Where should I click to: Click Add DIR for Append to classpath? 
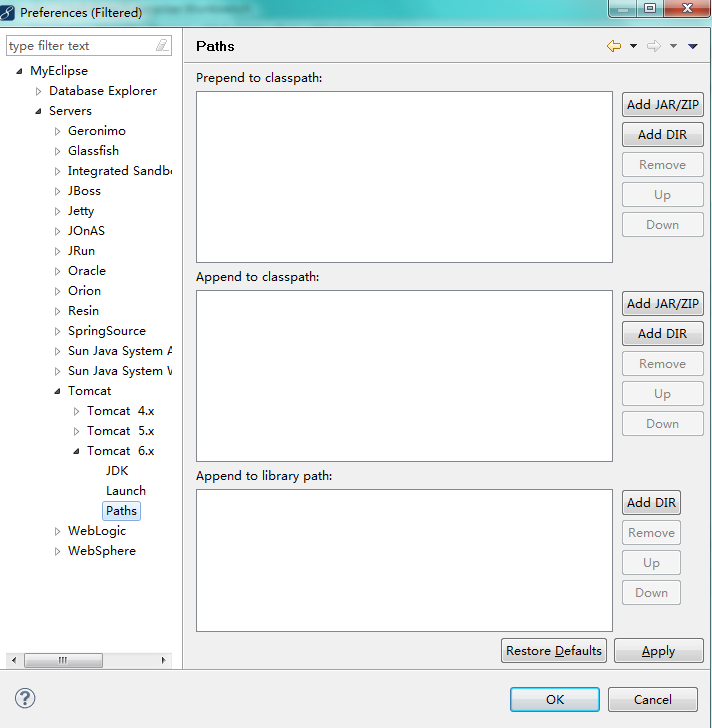662,334
